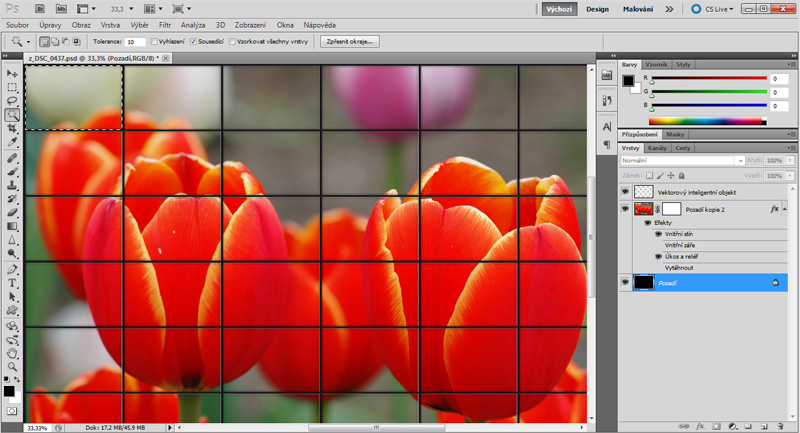Hide the Vektorový inteligentní objekt layer
The image size is (800, 433).
pos(625,191)
